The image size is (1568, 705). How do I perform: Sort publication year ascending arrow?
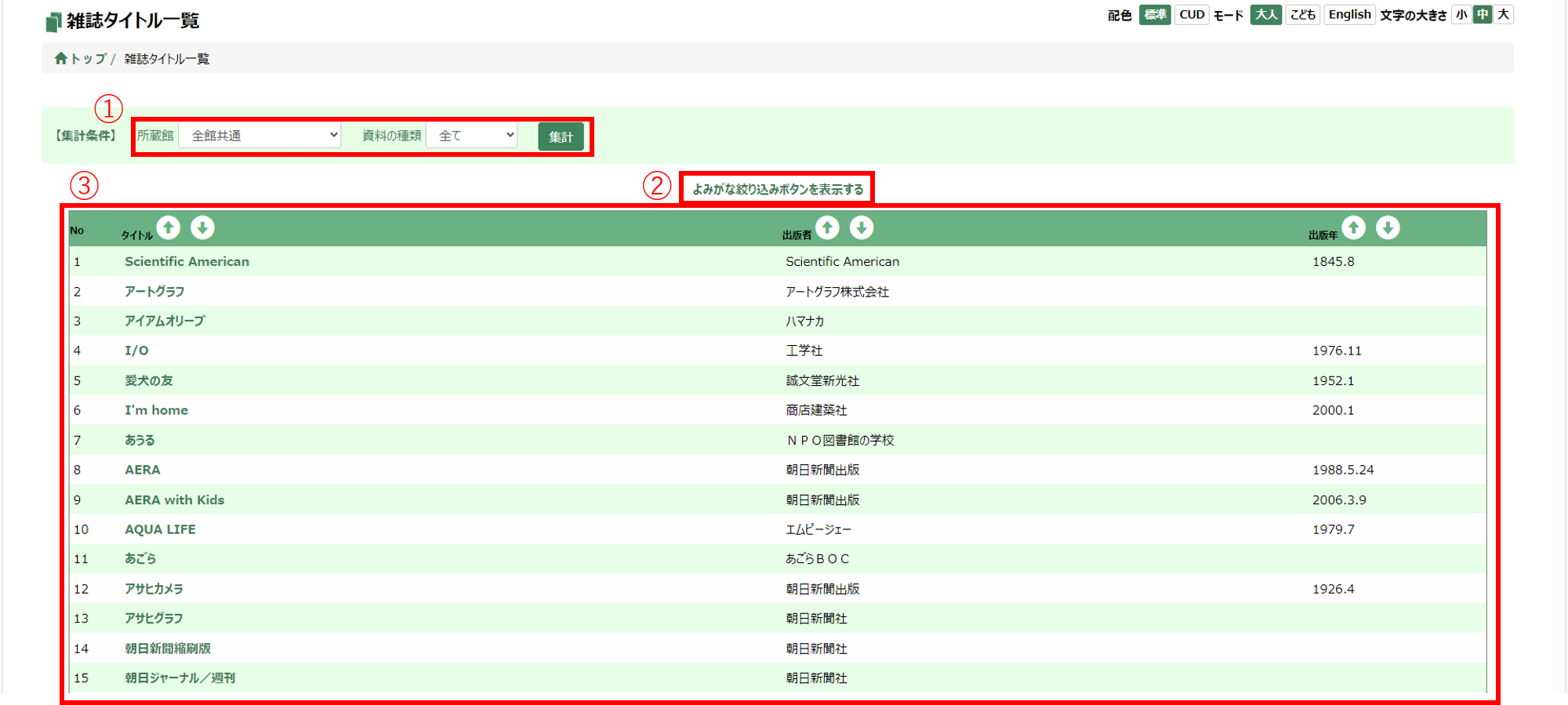(x=1353, y=228)
